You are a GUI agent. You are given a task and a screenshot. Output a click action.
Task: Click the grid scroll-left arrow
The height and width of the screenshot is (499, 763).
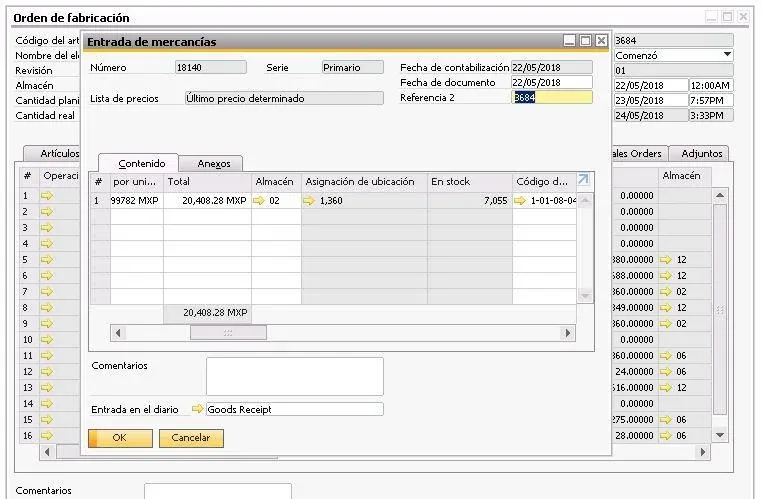click(118, 333)
